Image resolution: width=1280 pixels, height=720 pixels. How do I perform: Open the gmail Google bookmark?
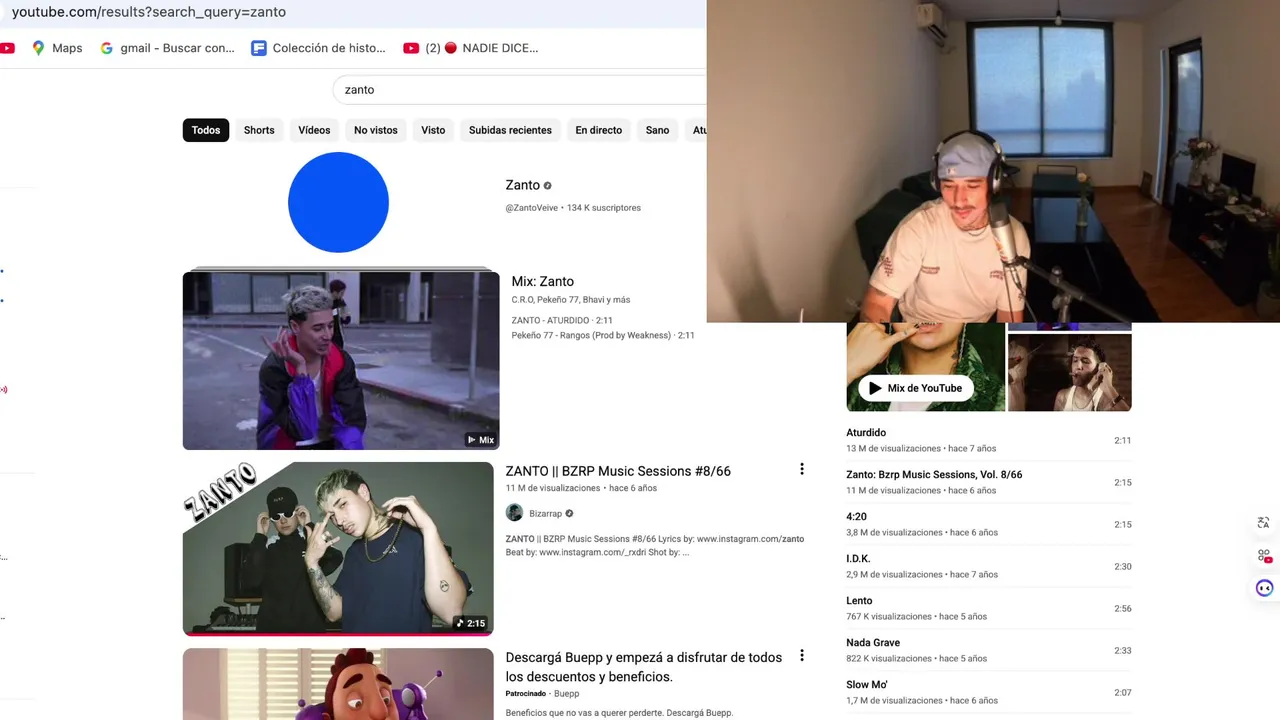(167, 48)
